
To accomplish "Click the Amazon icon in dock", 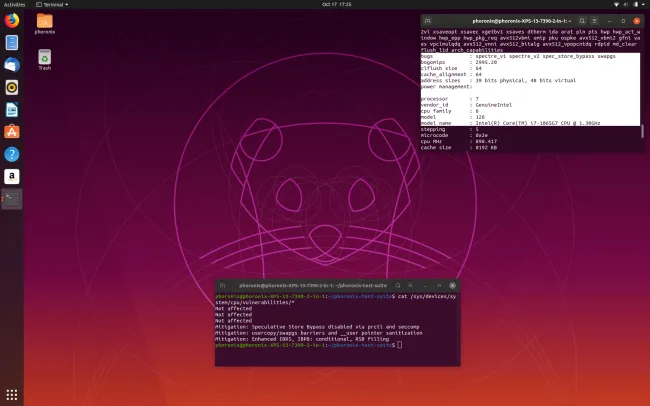I will 12,176.
